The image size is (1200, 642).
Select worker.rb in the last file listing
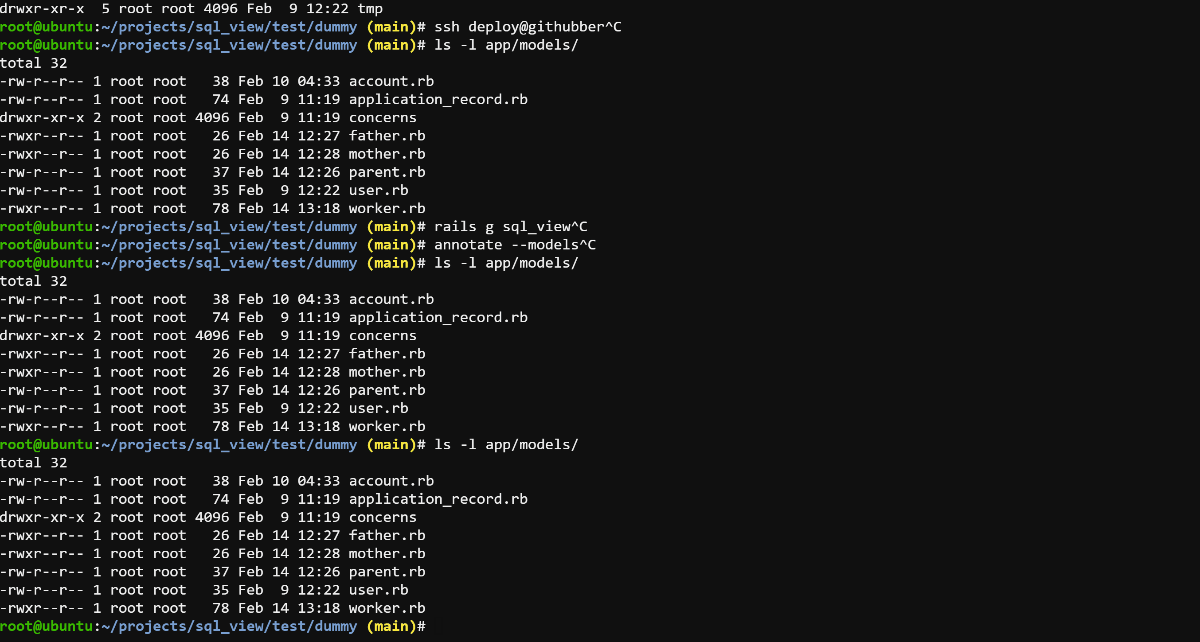coord(387,608)
